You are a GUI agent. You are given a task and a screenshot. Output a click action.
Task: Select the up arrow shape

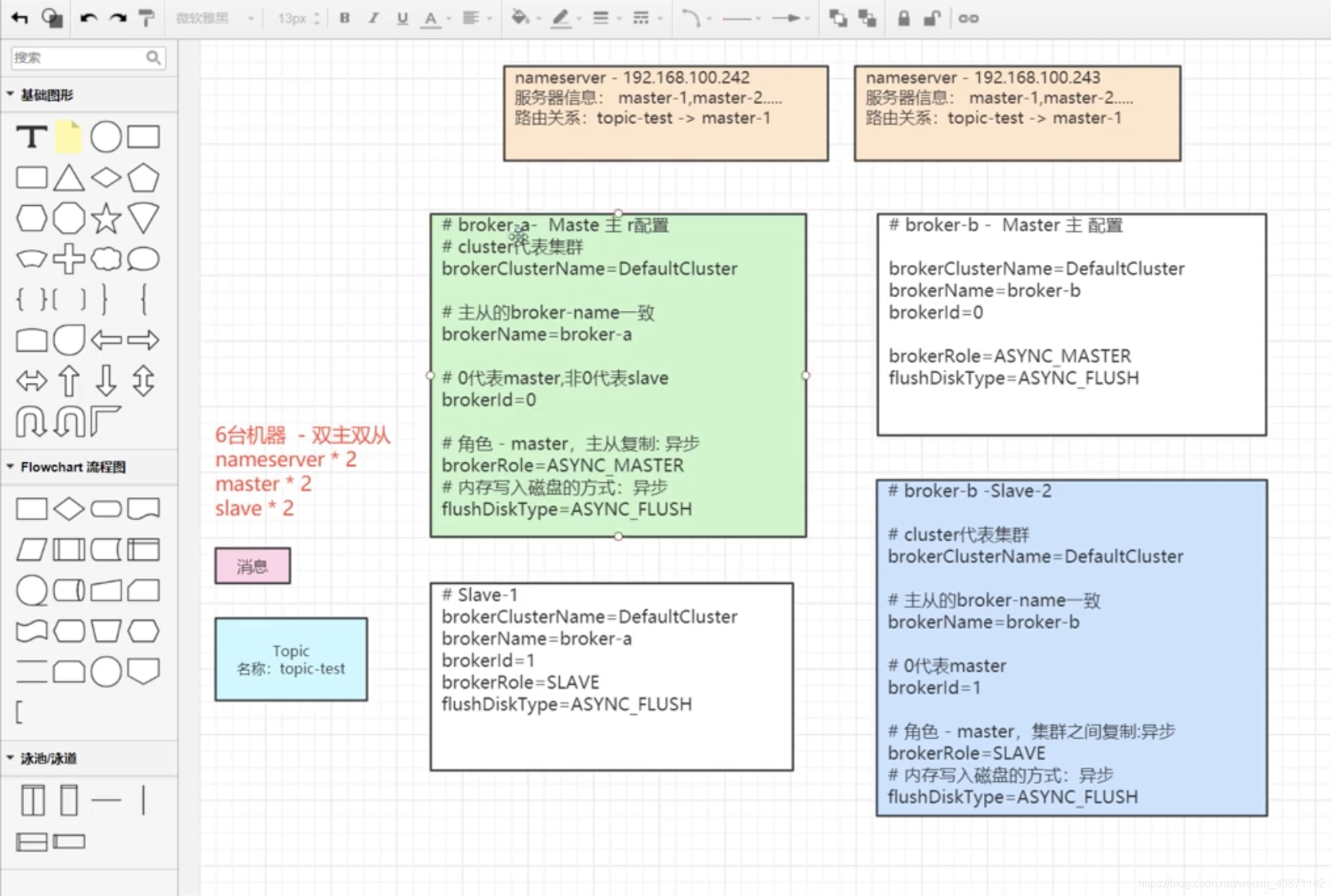click(x=69, y=381)
